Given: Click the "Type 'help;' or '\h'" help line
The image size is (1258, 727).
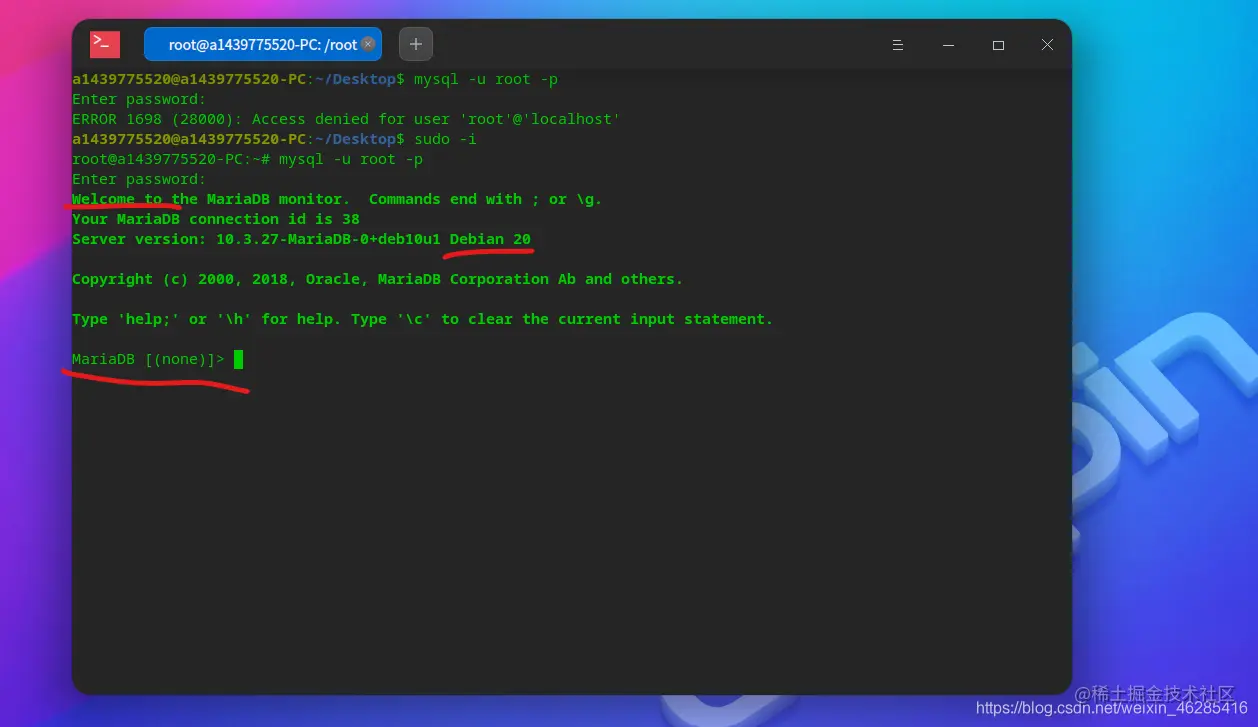Looking at the screenshot, I should point(422,319).
